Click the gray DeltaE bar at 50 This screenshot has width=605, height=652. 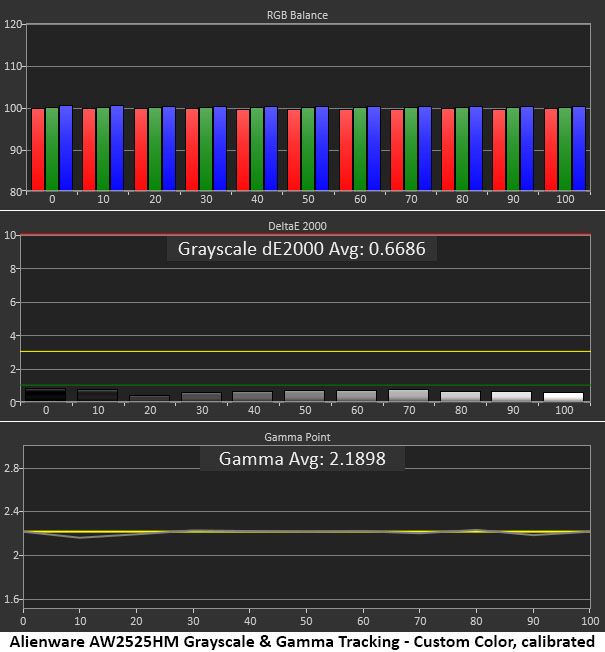click(x=304, y=396)
